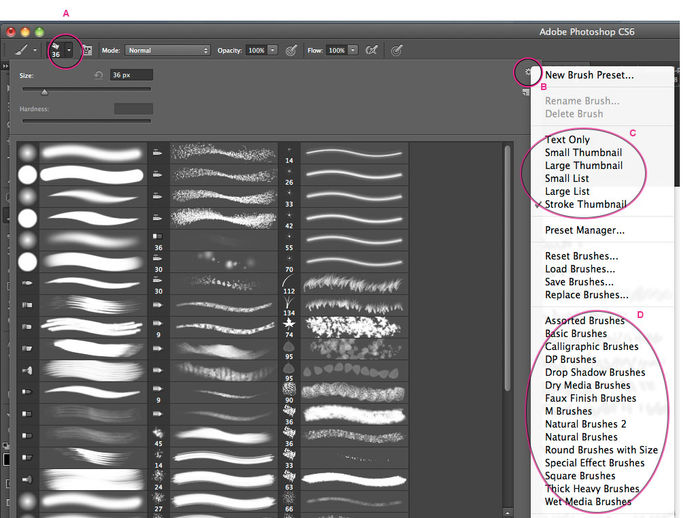Image resolution: width=690 pixels, height=518 pixels.
Task: Click the brush Size slider handle
Action: (44, 92)
